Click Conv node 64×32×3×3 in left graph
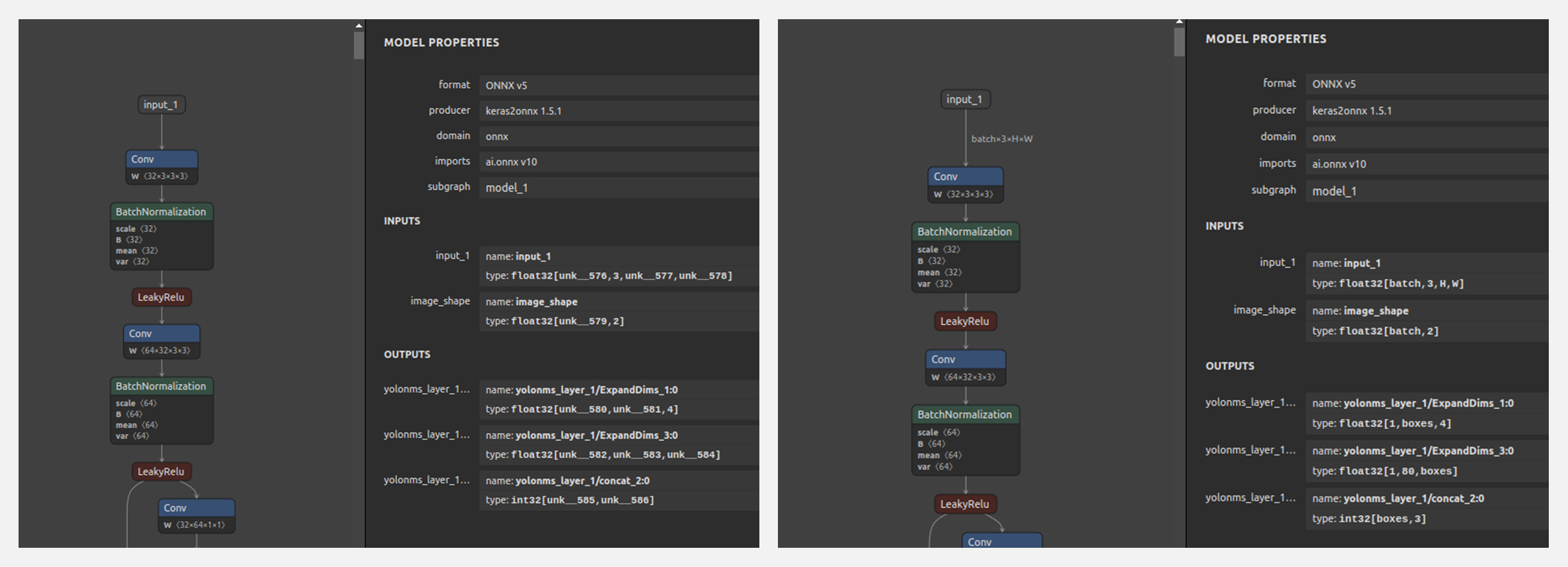 161,342
